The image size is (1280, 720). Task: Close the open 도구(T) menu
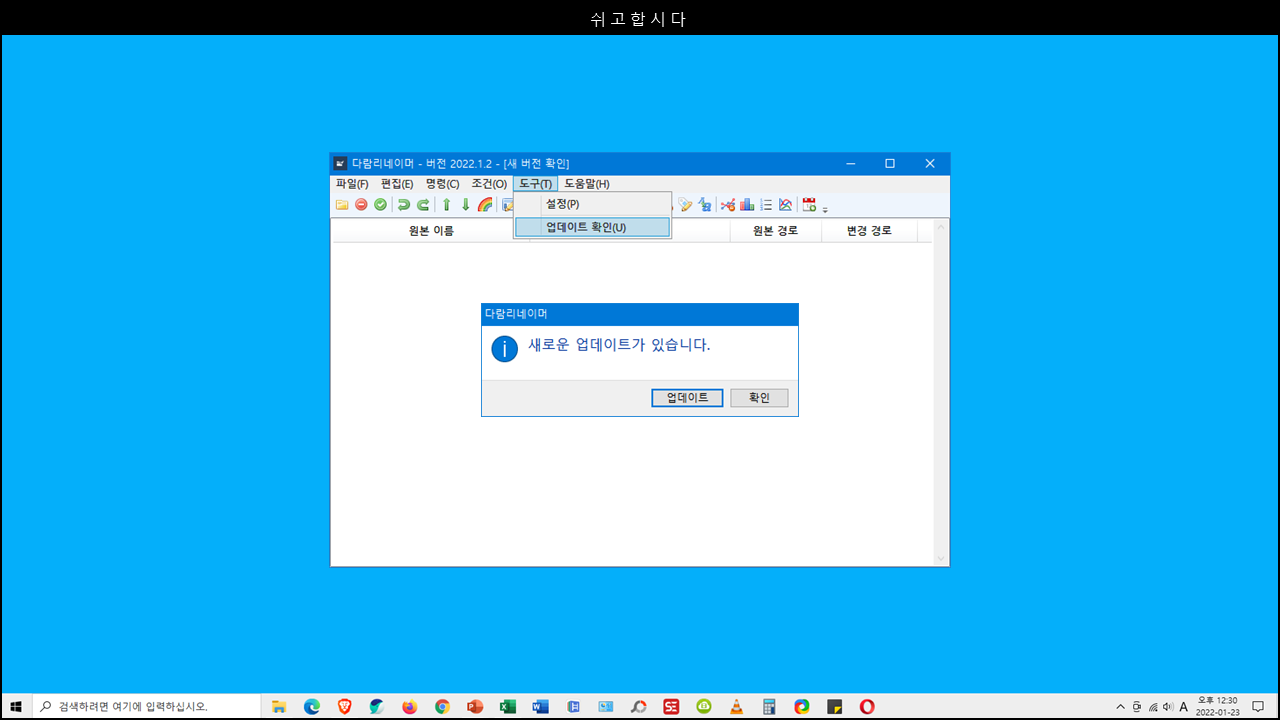point(535,184)
